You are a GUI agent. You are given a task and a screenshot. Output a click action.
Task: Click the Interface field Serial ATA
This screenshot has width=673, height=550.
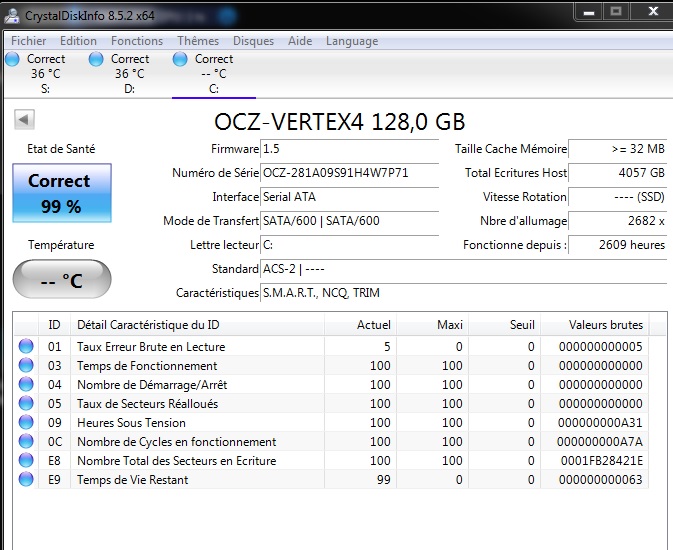349,197
